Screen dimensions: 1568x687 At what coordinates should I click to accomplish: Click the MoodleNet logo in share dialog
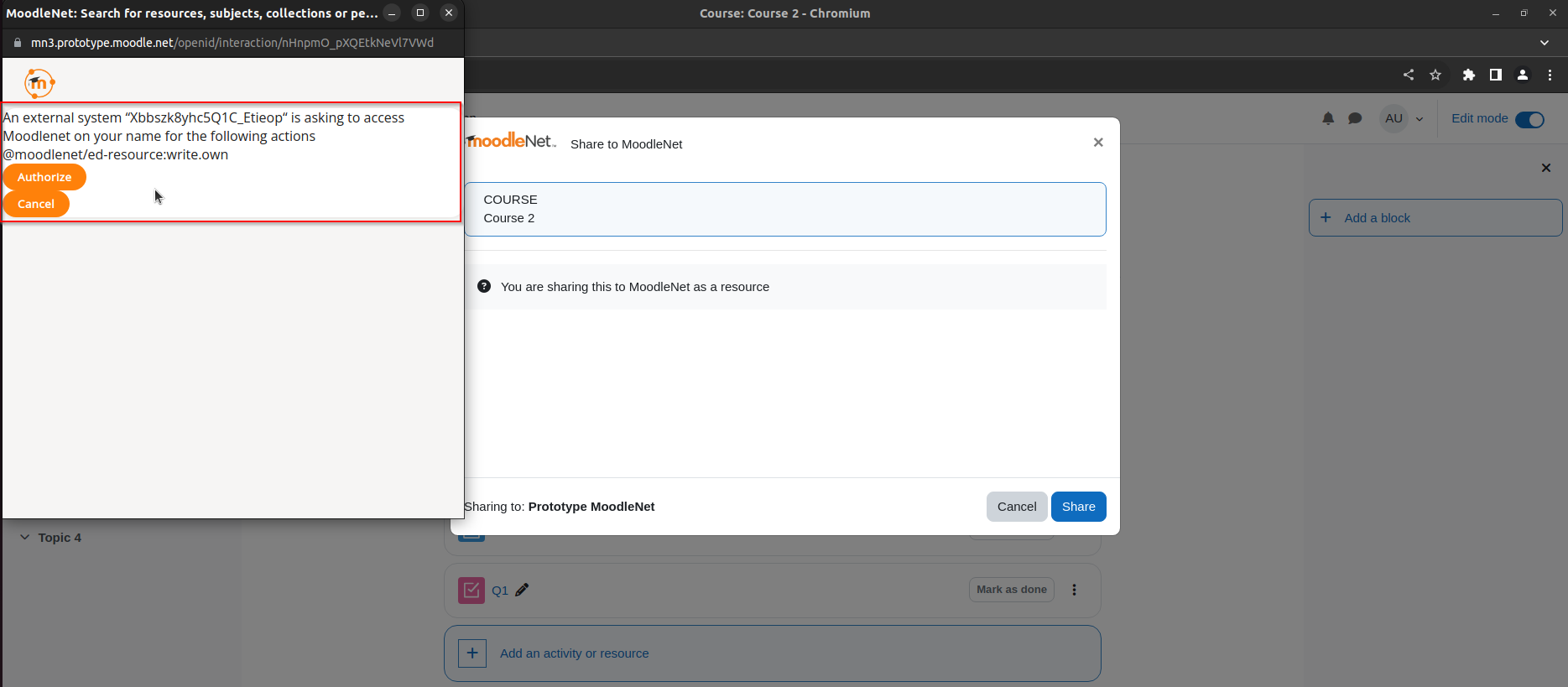click(511, 141)
